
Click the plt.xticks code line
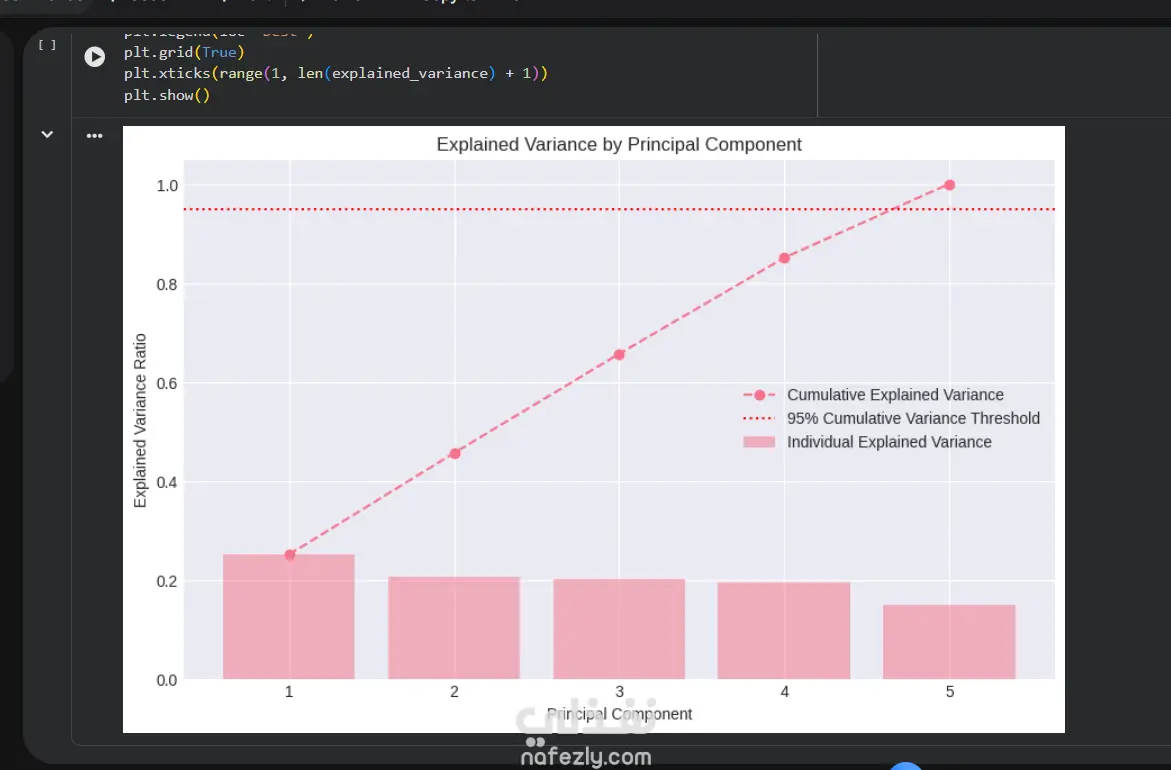(336, 74)
